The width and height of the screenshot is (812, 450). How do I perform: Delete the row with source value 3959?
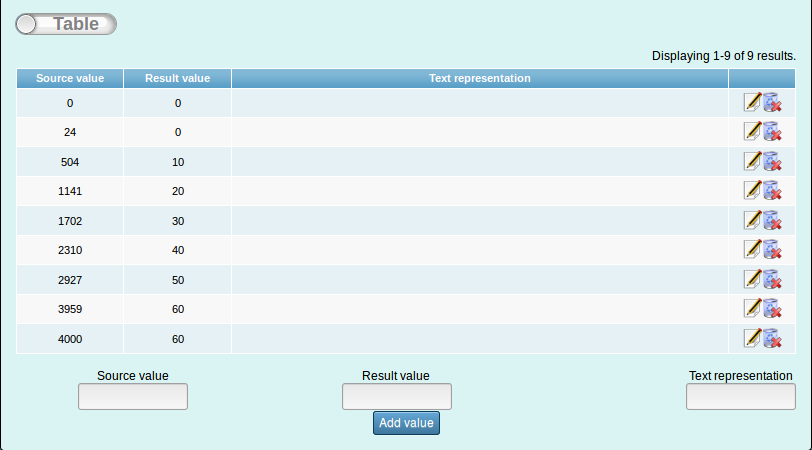click(x=772, y=309)
